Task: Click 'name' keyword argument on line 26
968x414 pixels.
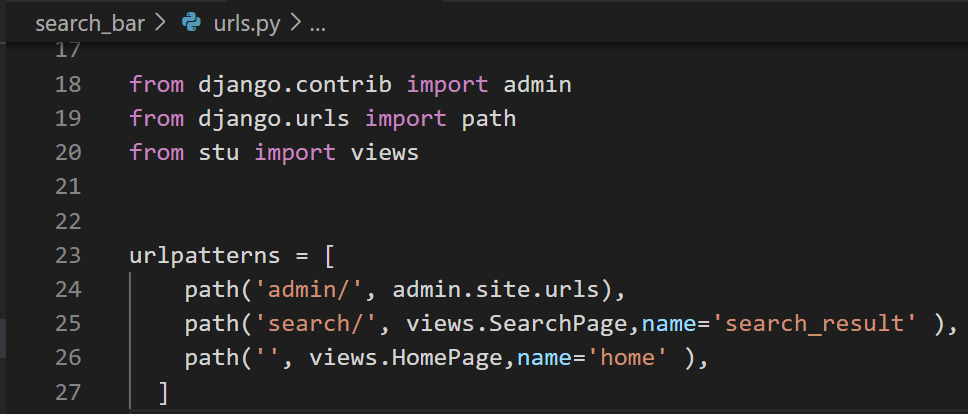Action: 544,358
